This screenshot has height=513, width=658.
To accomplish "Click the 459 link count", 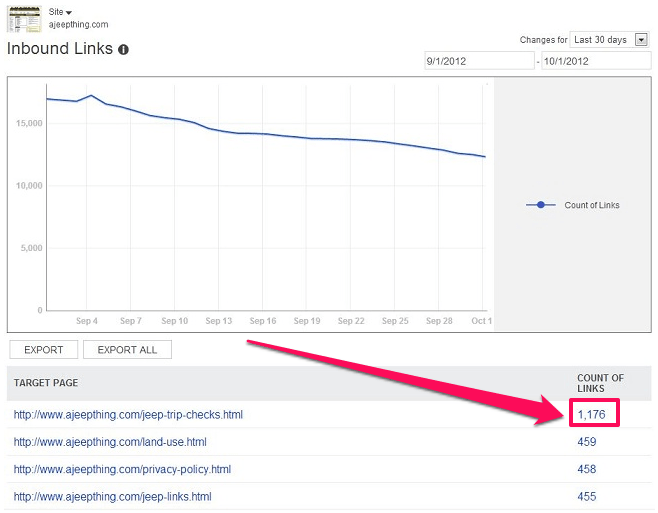I will [x=588, y=442].
